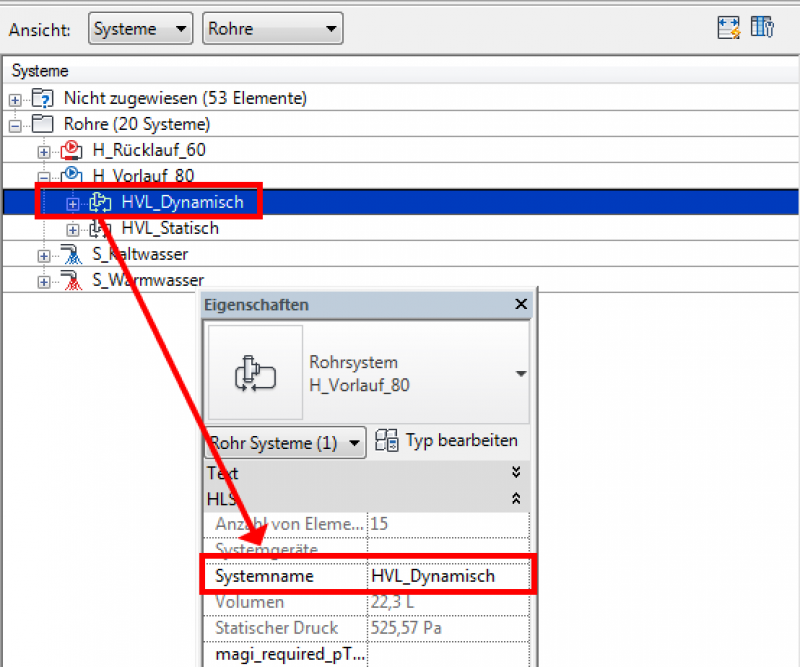Collapse the HLS properties section
800x667 pixels.
pos(516,497)
